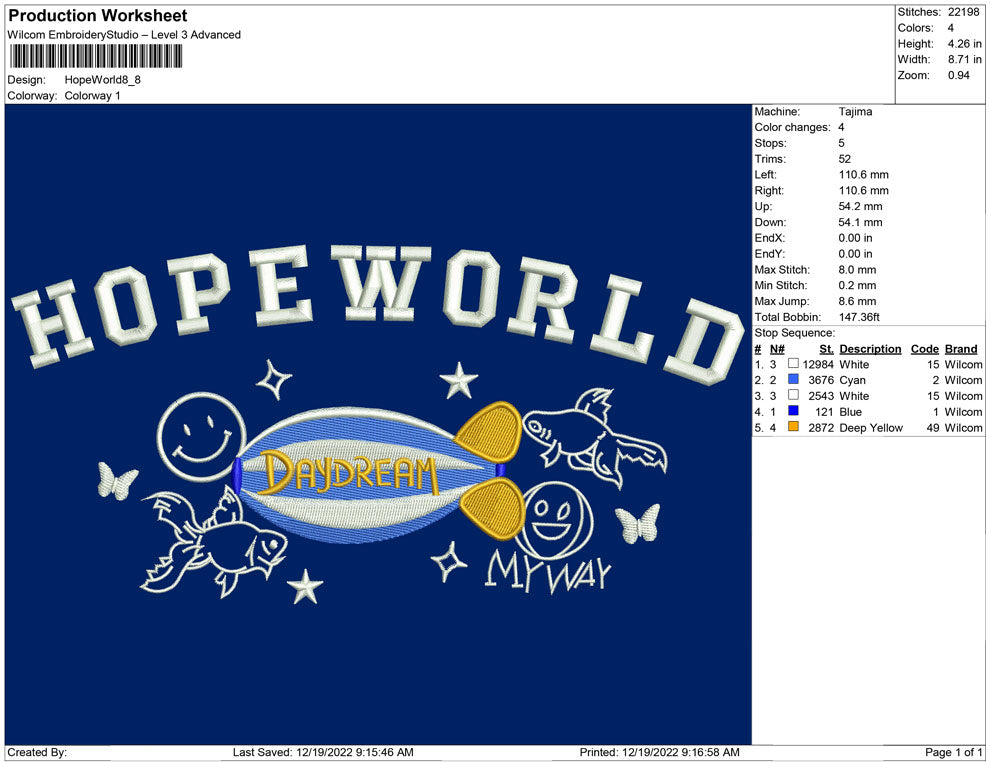
Task: Click stitch count 2543 in stop row 3
Action: (x=821, y=396)
